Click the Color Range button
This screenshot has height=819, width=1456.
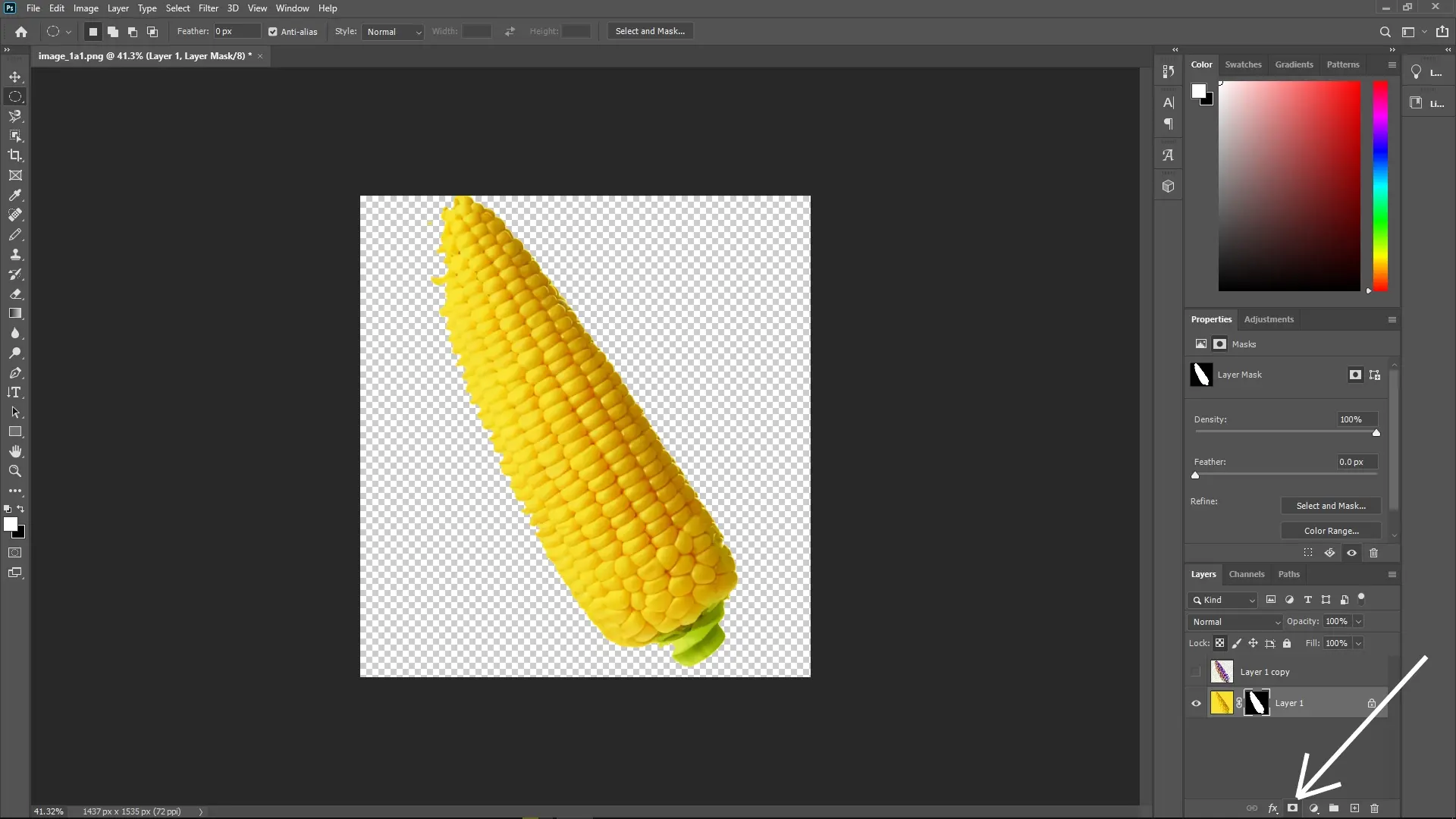coord(1332,531)
